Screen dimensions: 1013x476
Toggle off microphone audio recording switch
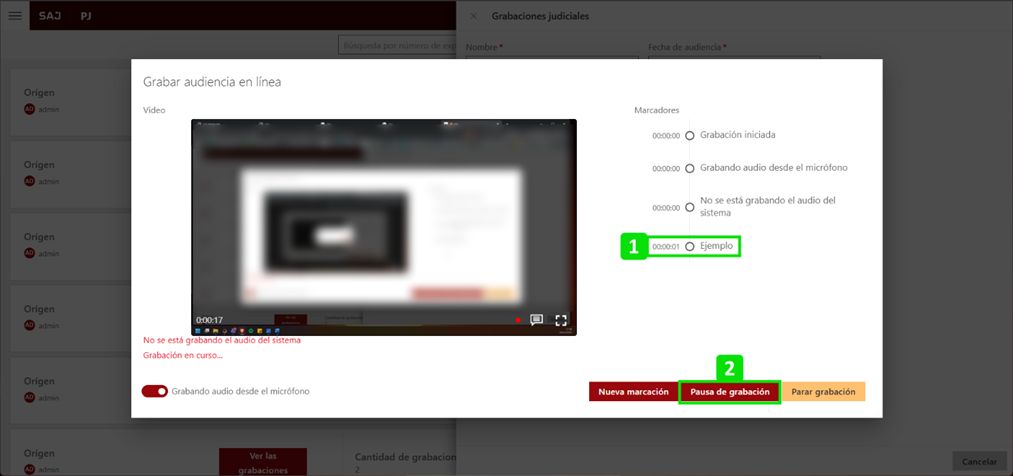(155, 391)
